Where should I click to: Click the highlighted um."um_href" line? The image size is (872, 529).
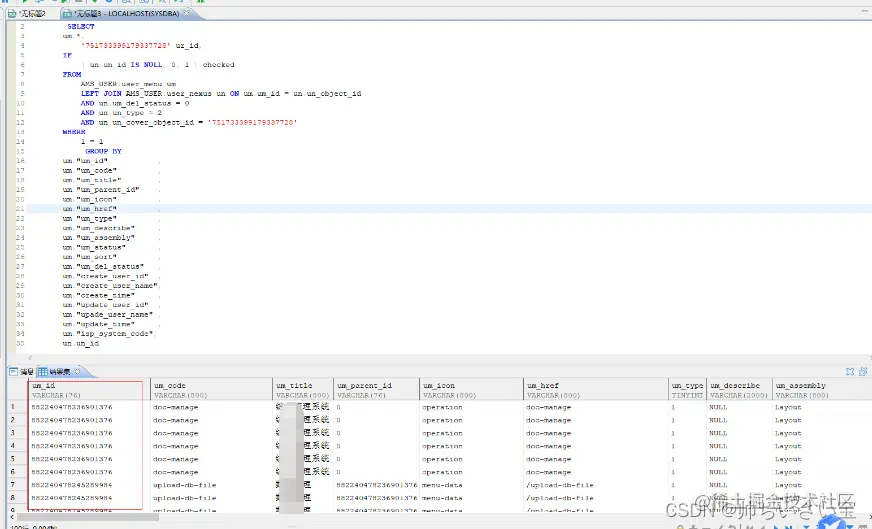pos(90,209)
